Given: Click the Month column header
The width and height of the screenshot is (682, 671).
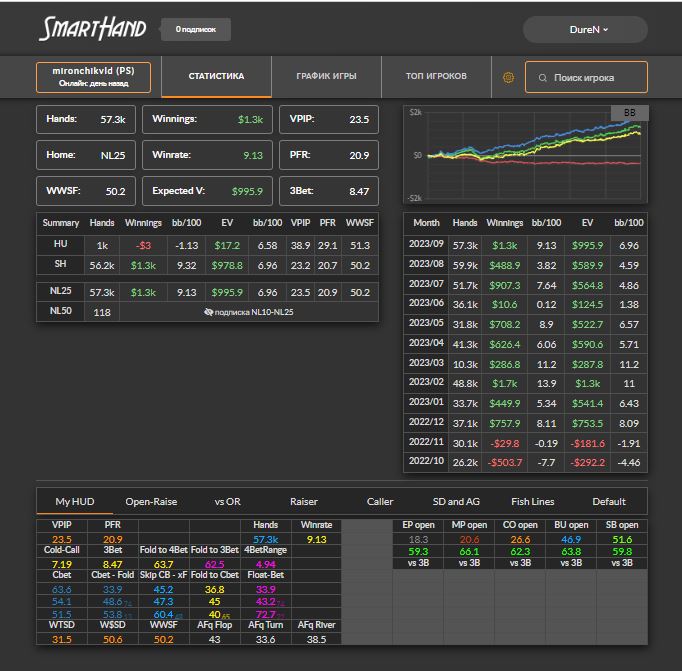Looking at the screenshot, I should point(426,223).
